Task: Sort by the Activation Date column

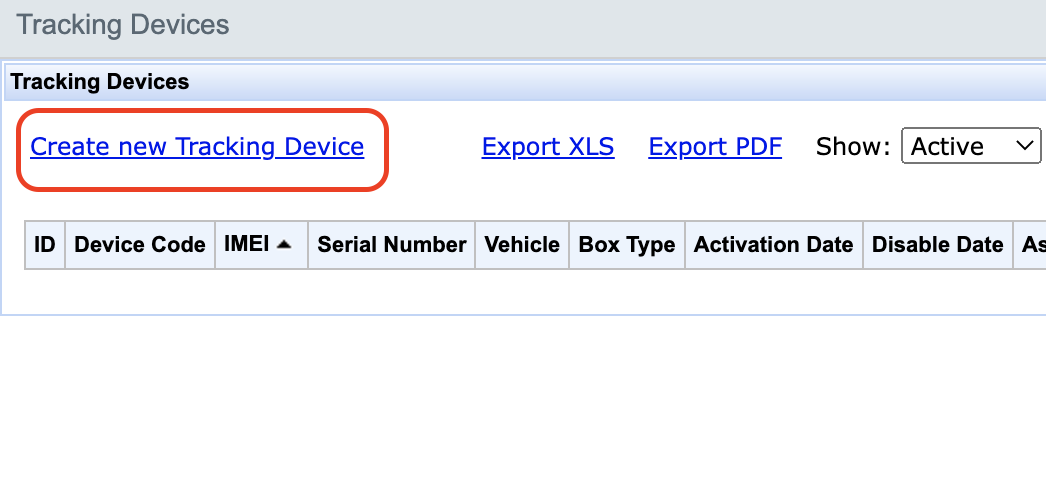Action: [x=773, y=245]
